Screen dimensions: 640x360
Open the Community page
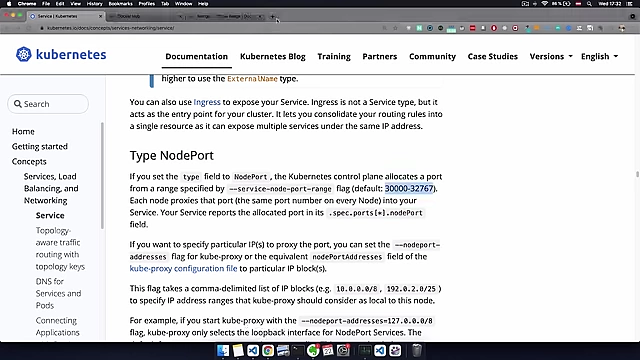[x=432, y=56]
